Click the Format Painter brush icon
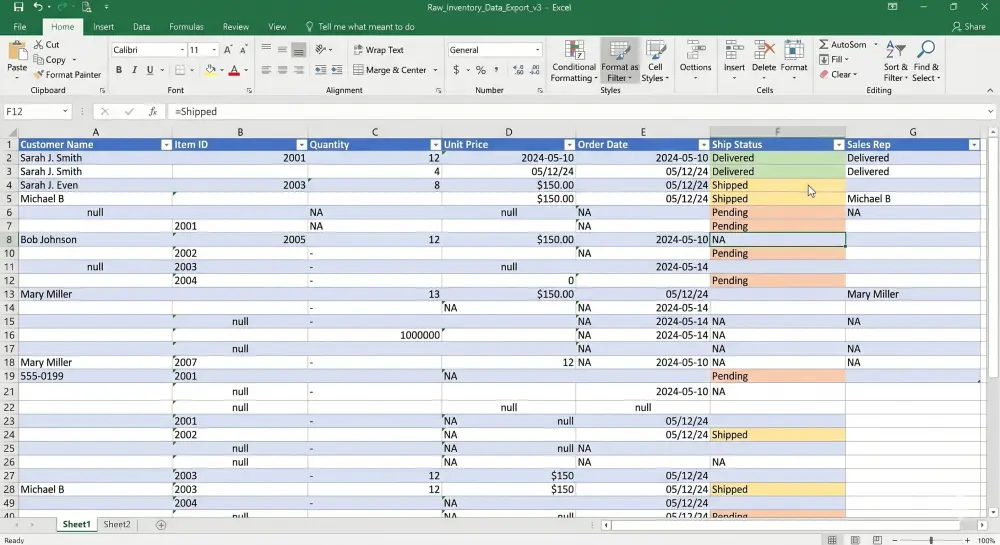Viewport: 1000px width, 545px height. click(x=39, y=75)
